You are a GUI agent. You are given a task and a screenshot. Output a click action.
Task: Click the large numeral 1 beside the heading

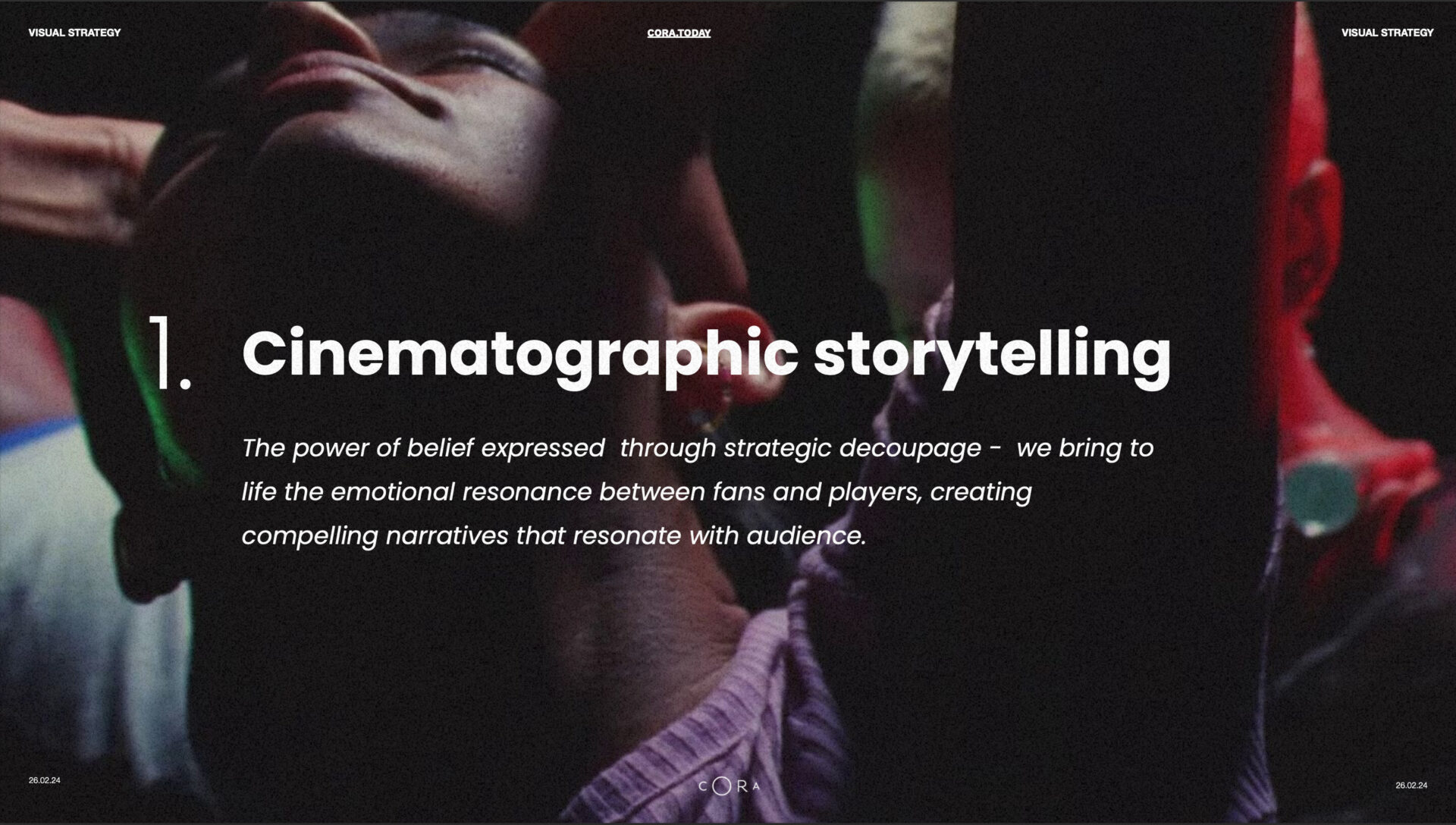(x=168, y=353)
